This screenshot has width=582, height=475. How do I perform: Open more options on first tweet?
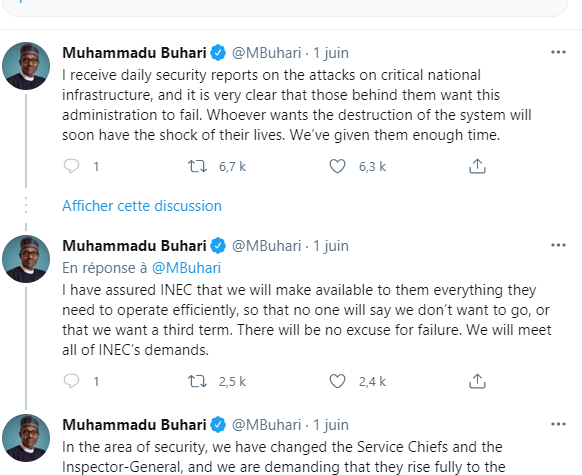[558, 52]
